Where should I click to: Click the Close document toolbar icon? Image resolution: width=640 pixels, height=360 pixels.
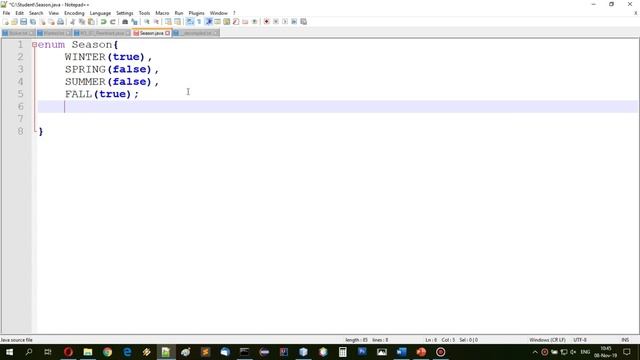click(x=42, y=22)
